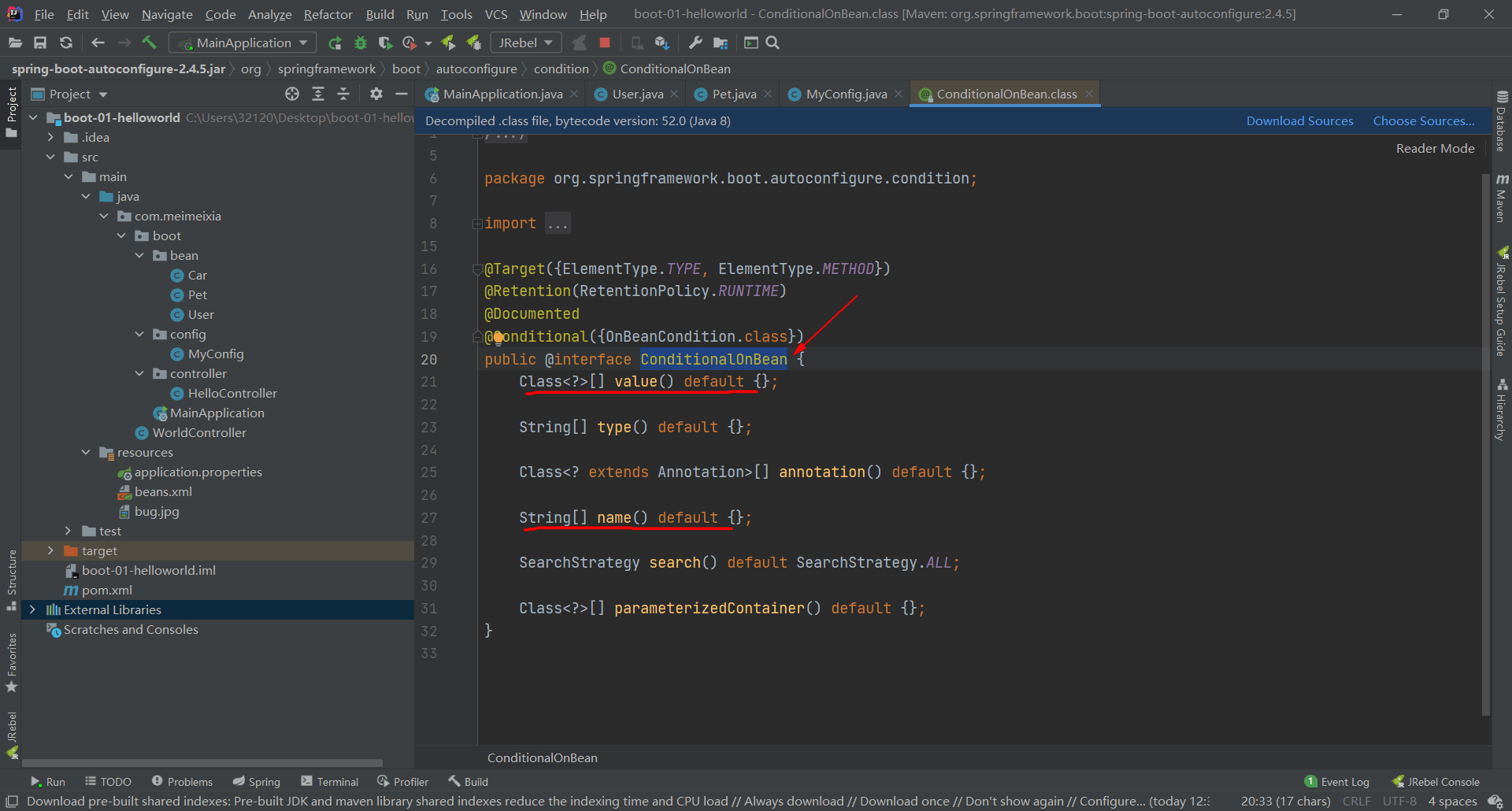Open the Maven side tool window
This screenshot has height=811, width=1512.
1502,198
